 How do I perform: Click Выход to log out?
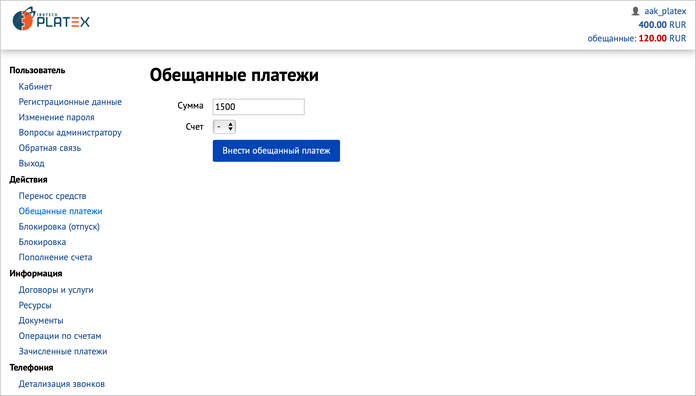[32, 163]
